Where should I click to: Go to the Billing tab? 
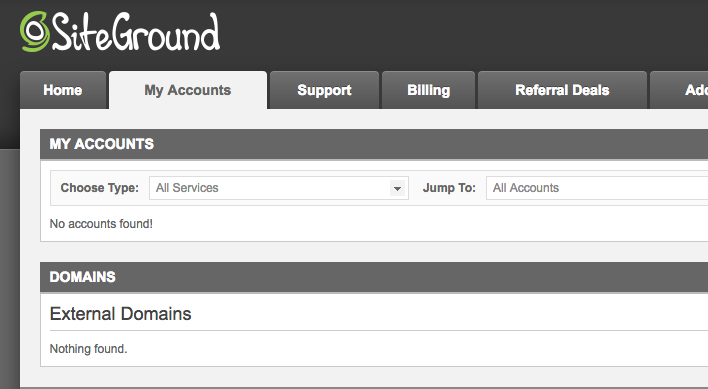[429, 90]
